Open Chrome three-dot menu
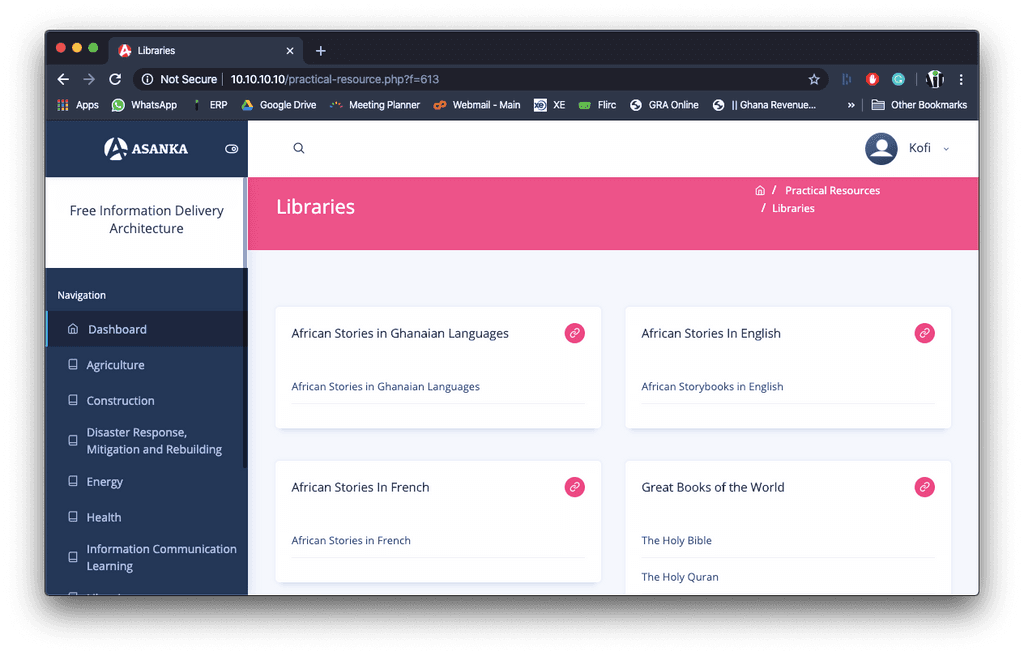The image size is (1024, 655). coord(961,79)
